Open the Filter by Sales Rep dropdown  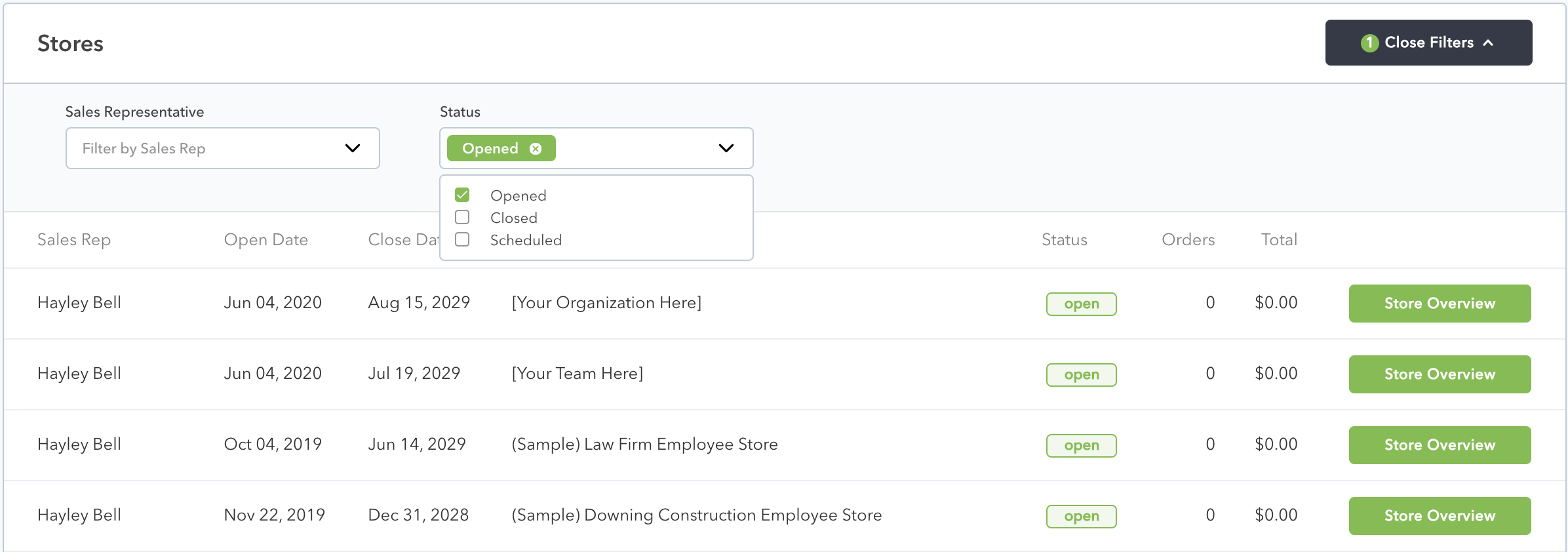(x=223, y=148)
